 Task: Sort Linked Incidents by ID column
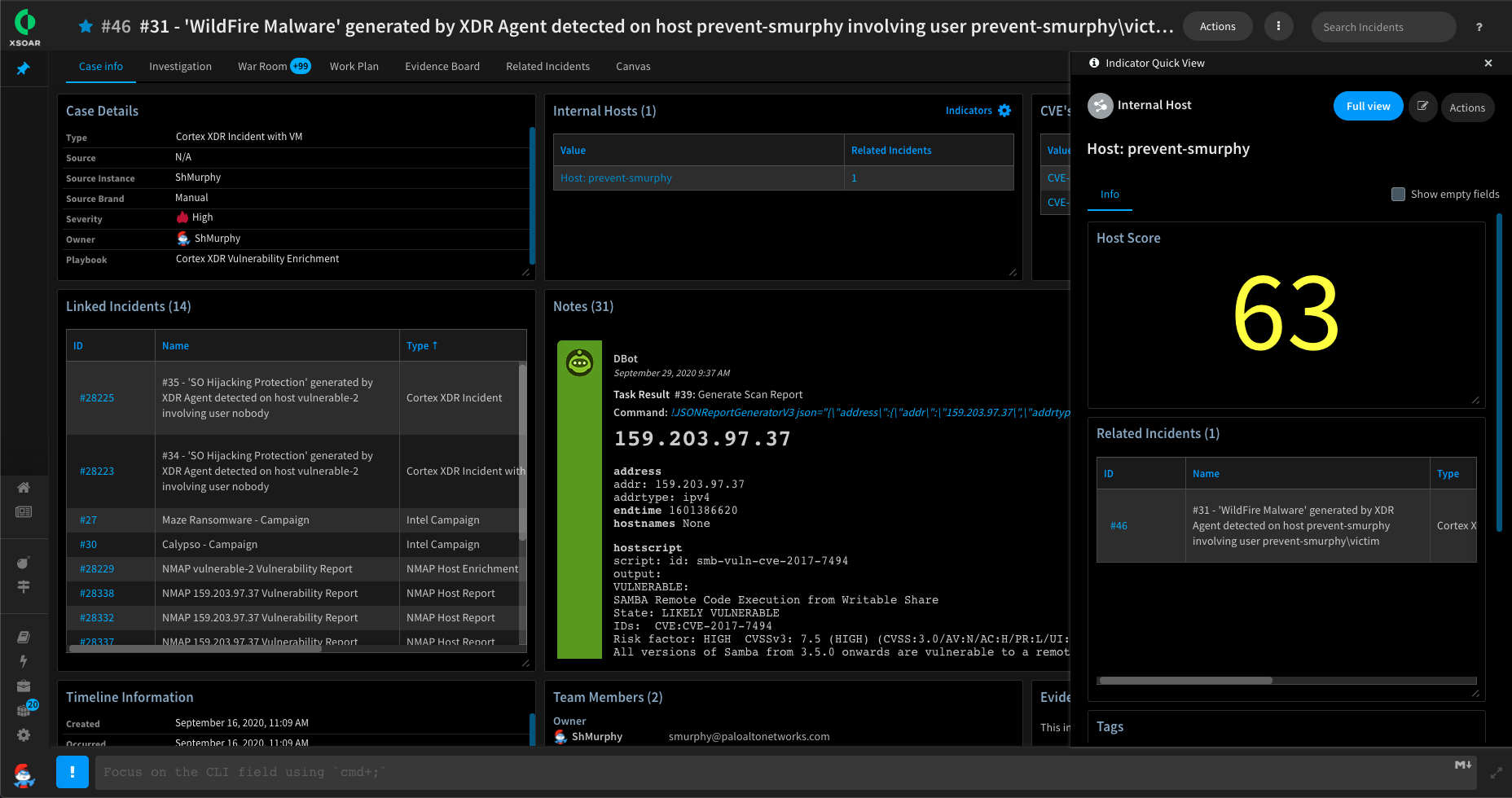point(78,346)
